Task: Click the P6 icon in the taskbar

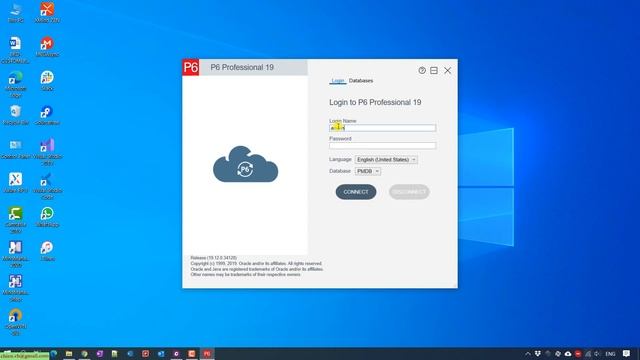Action: click(207, 354)
